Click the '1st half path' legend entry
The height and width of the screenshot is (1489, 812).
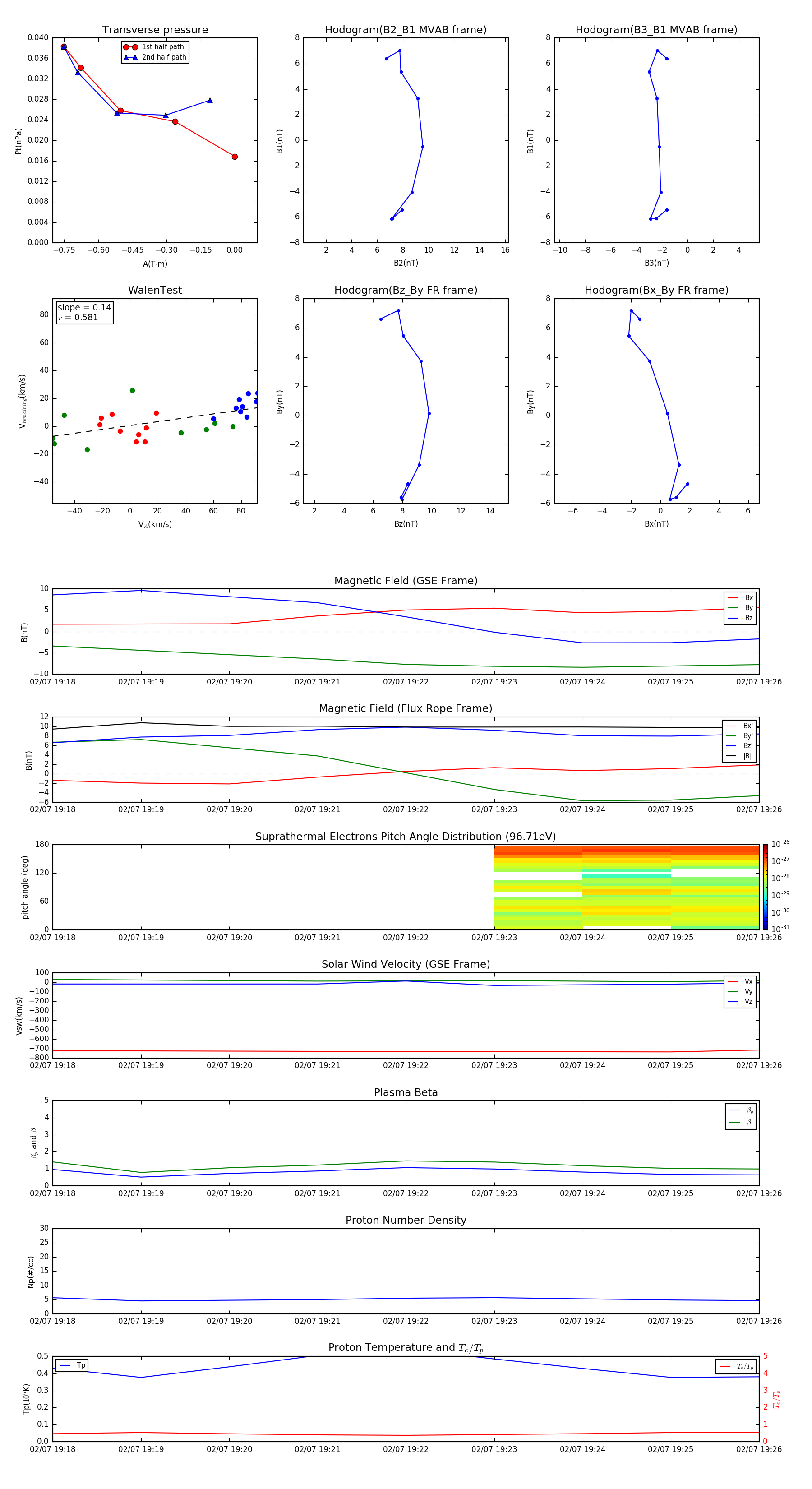coord(154,47)
